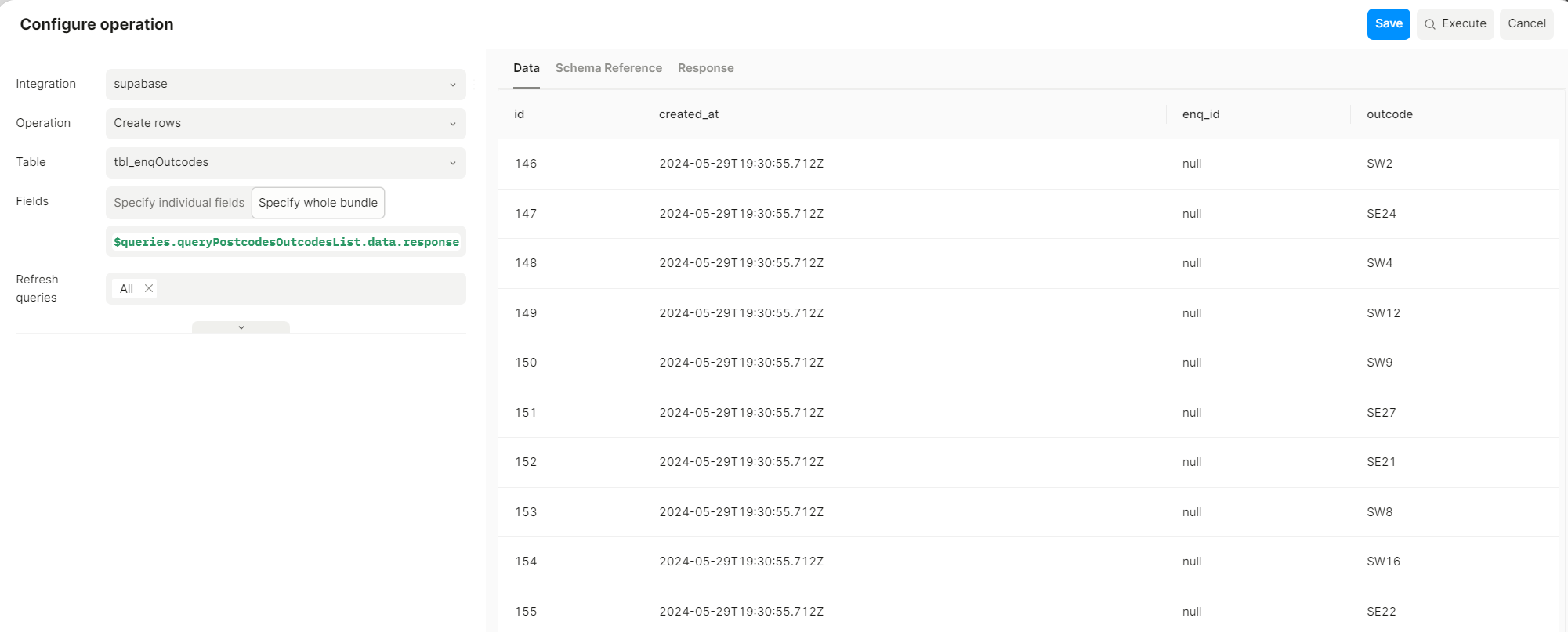Click the magnifier icon on Execute

(x=1430, y=24)
